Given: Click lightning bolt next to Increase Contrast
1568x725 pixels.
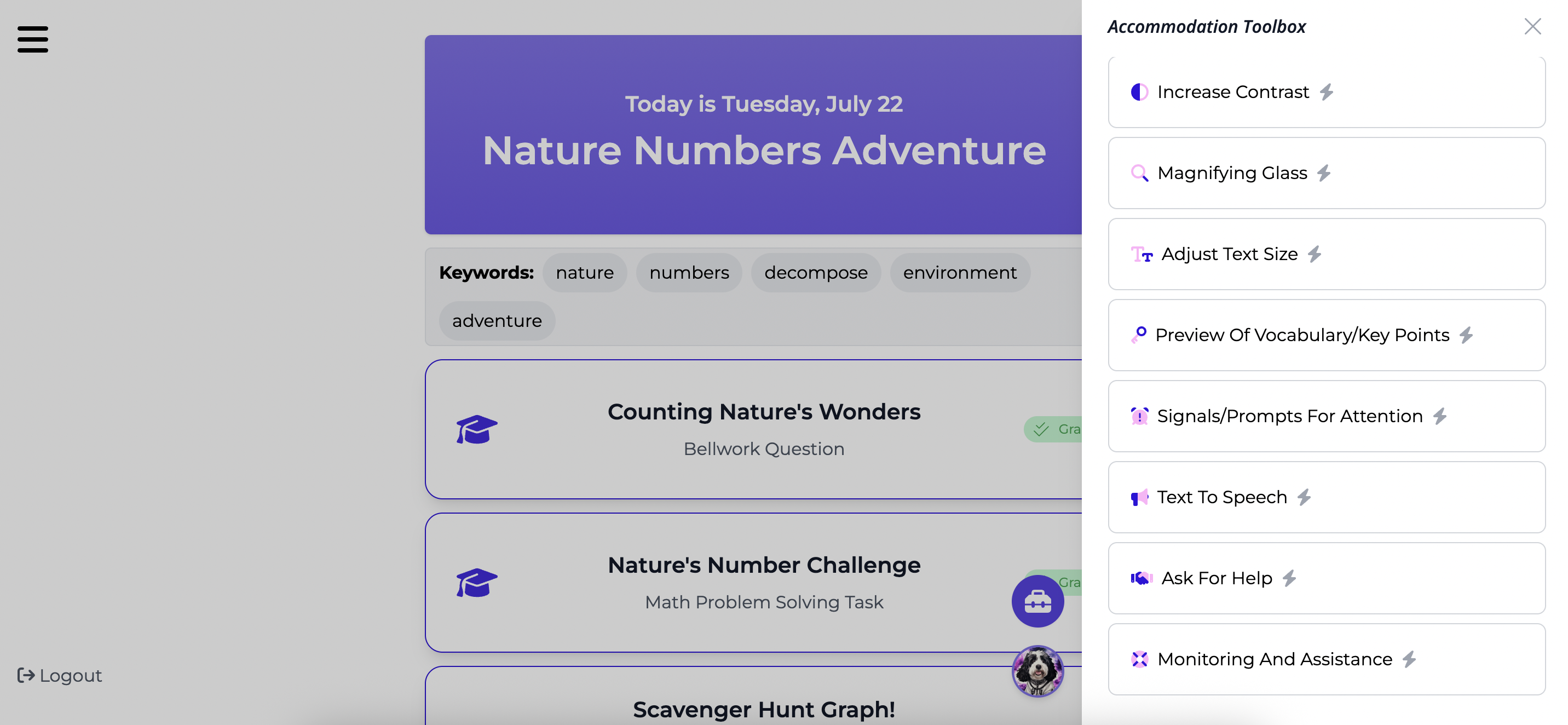Looking at the screenshot, I should (x=1327, y=92).
